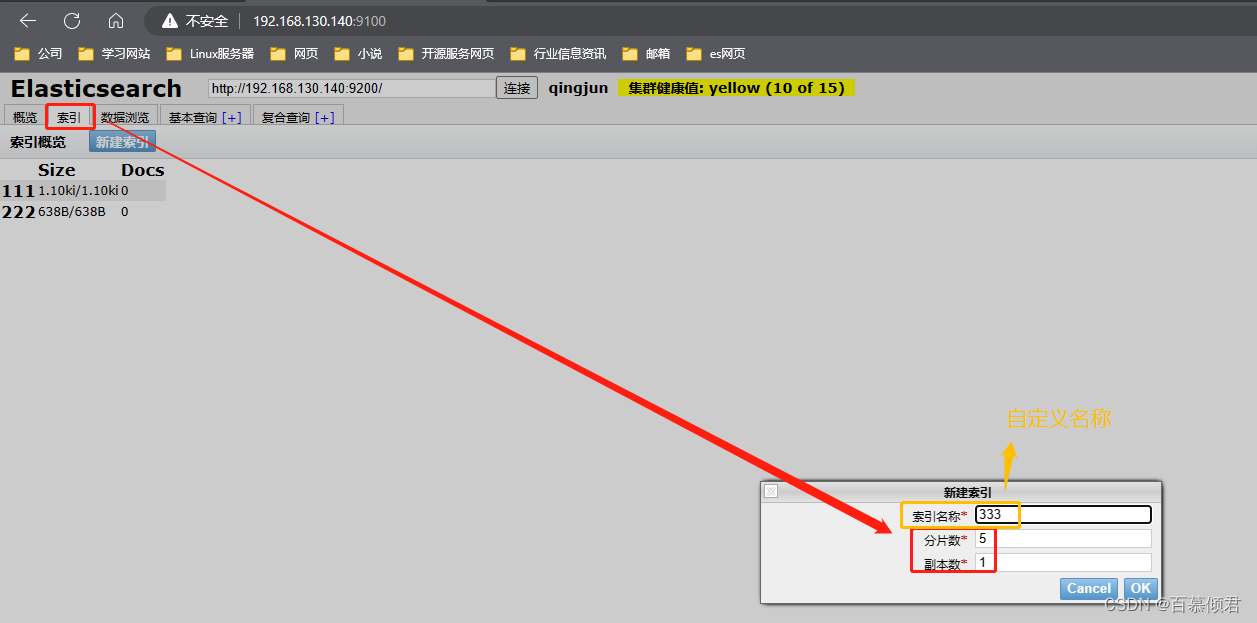Close the 新建索引 dialog via its X icon

tap(771, 492)
